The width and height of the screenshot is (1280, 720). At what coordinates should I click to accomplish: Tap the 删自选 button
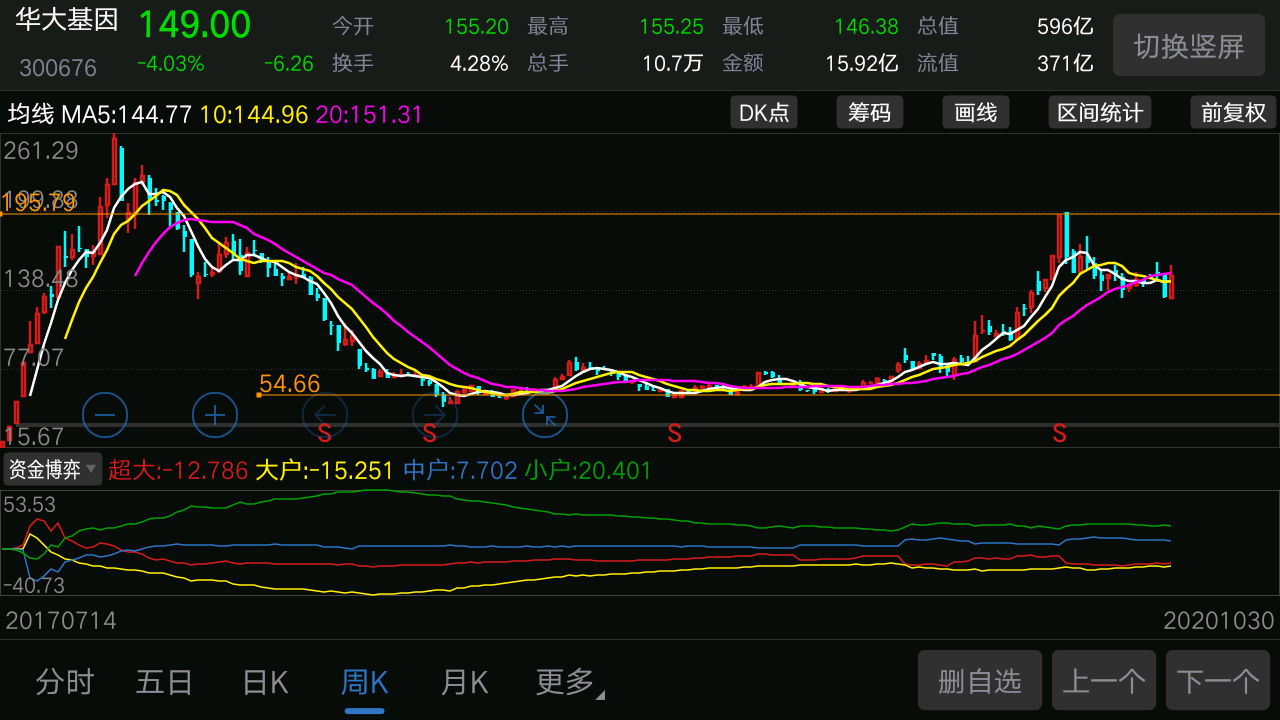point(980,681)
